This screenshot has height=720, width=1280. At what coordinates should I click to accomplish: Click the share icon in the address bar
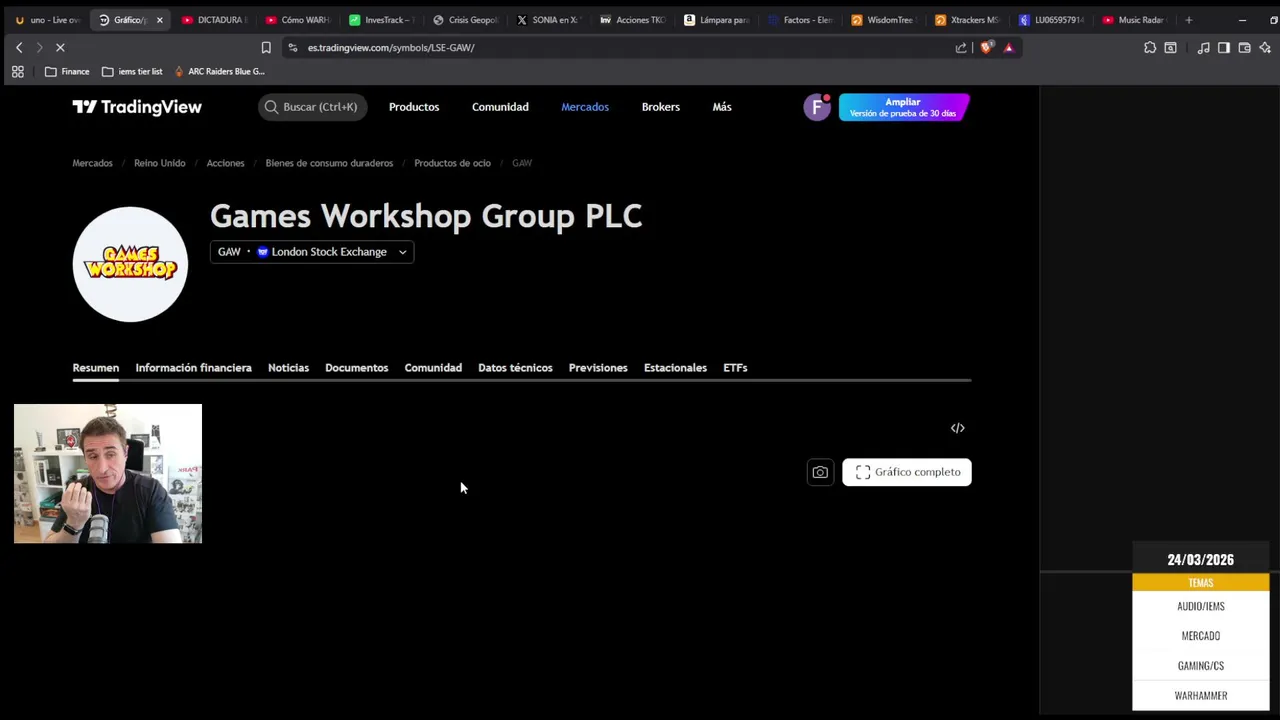coord(961,47)
